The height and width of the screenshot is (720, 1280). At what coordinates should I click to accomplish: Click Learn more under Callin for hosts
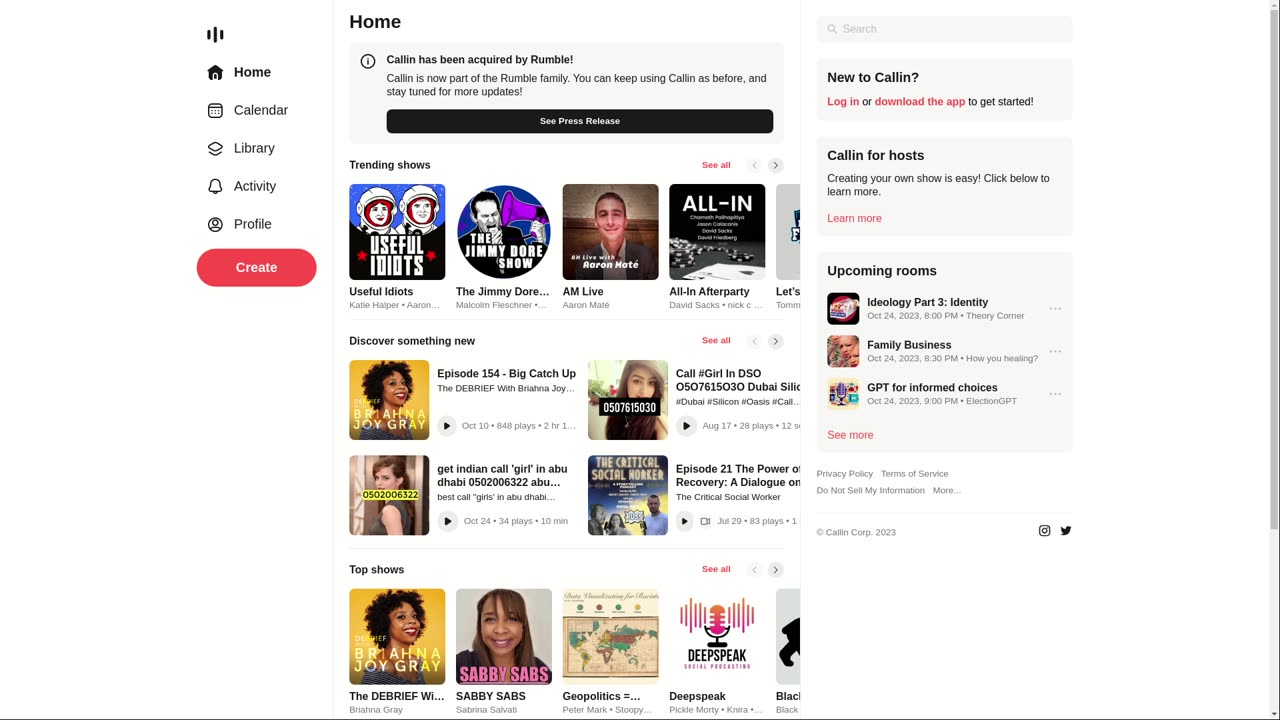coord(854,219)
